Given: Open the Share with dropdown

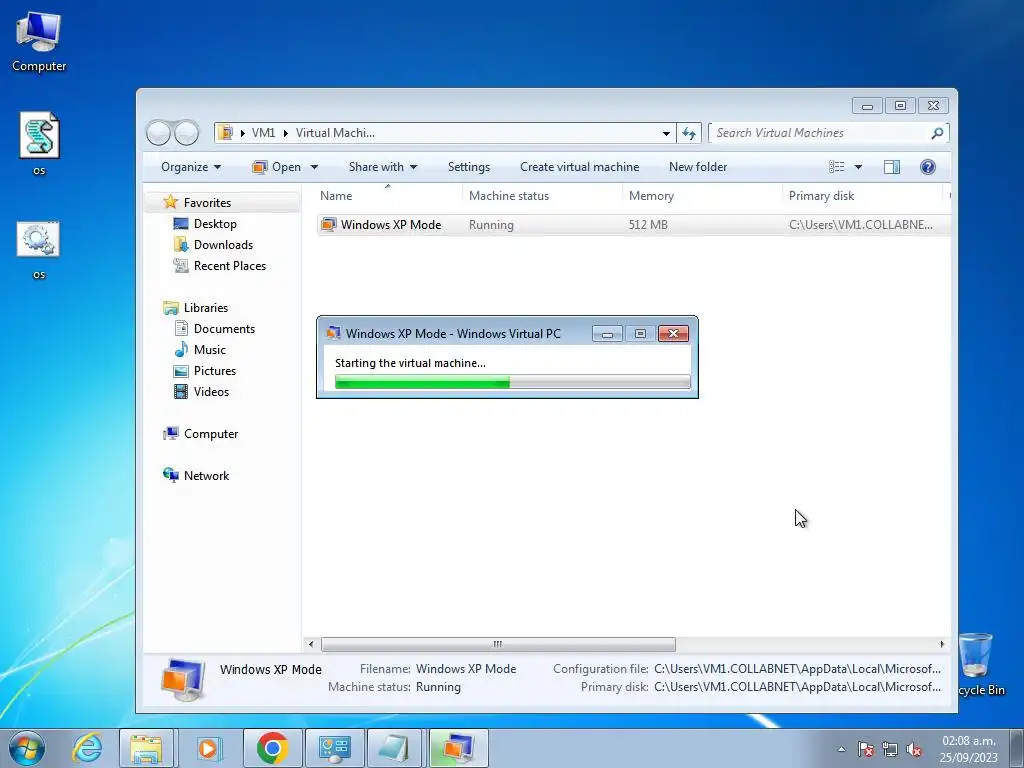Looking at the screenshot, I should pyautogui.click(x=383, y=167).
